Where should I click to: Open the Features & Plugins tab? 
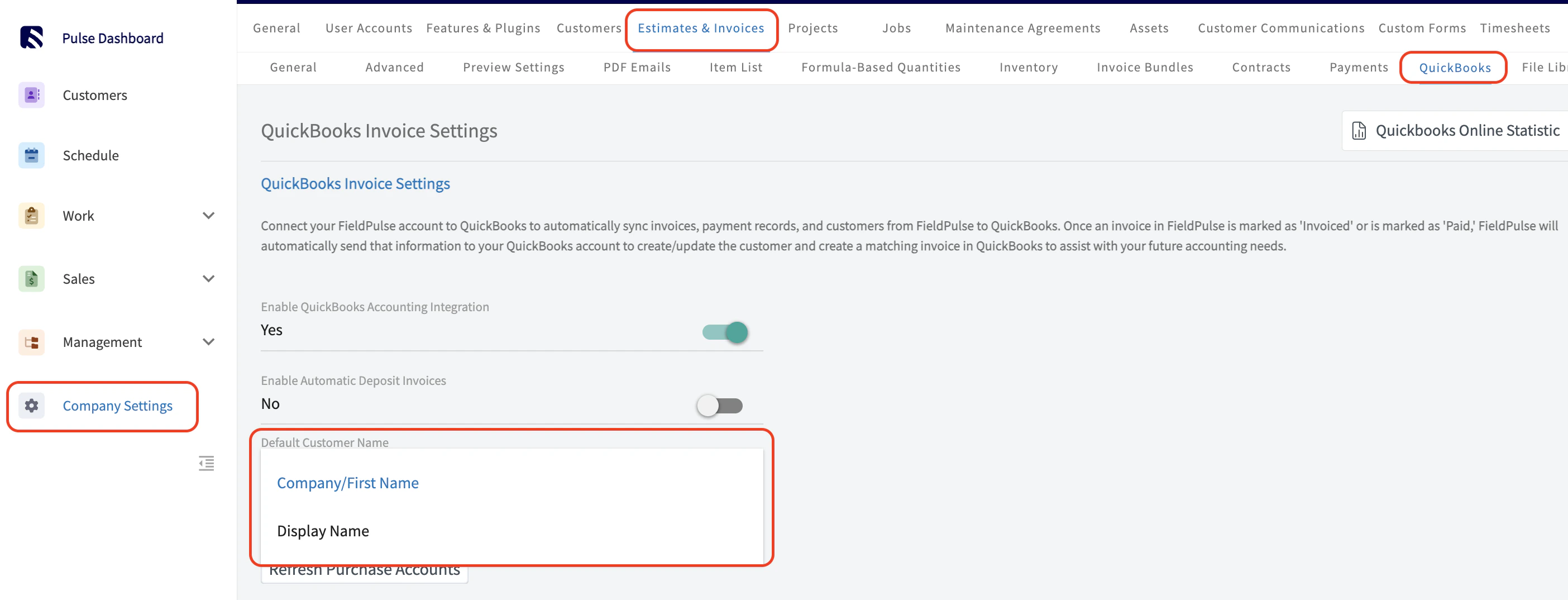click(484, 28)
